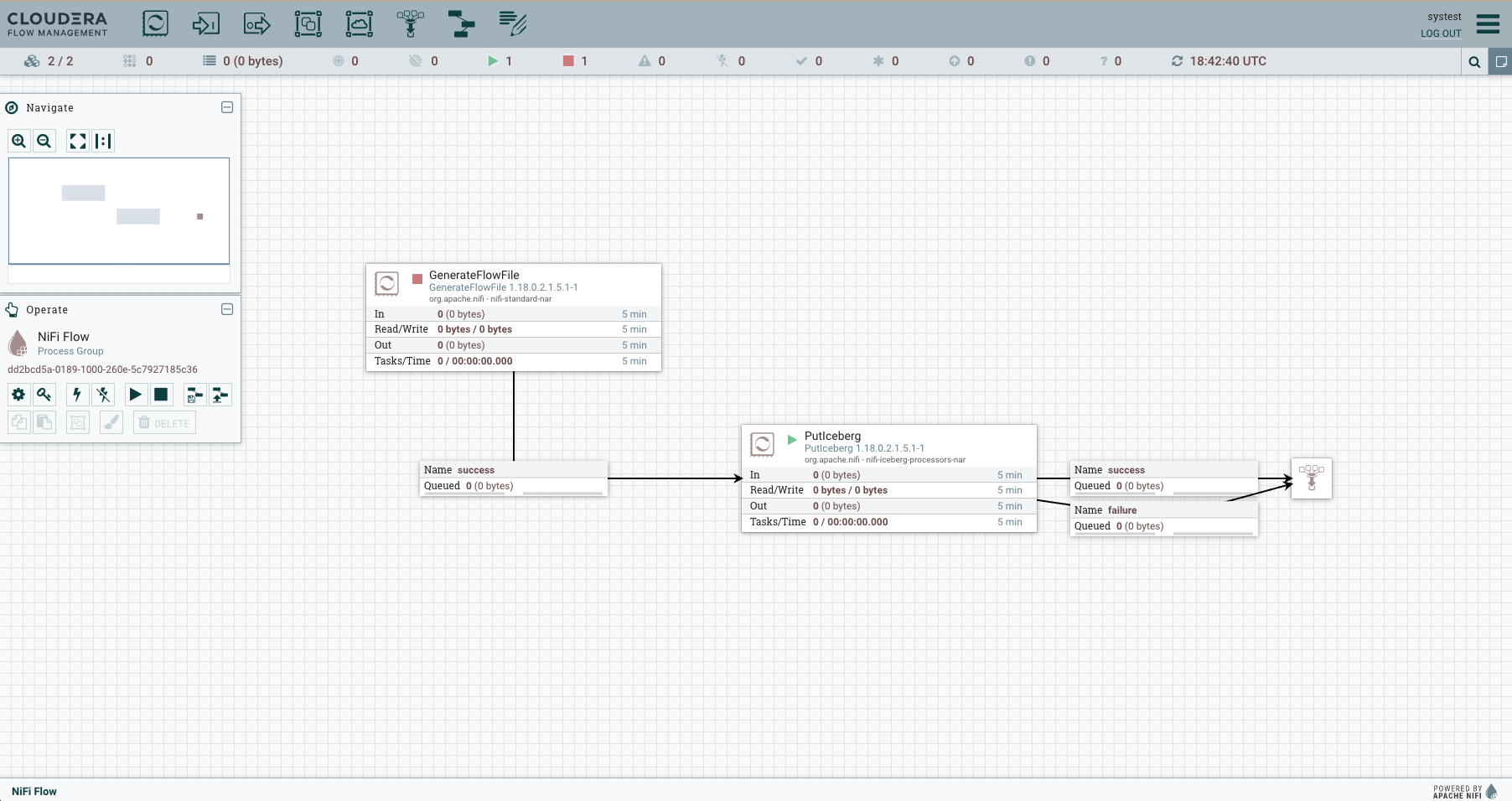Screen dimensions: 1512x801
Task: Select the Funnel toolbar icon
Action: pos(410,23)
